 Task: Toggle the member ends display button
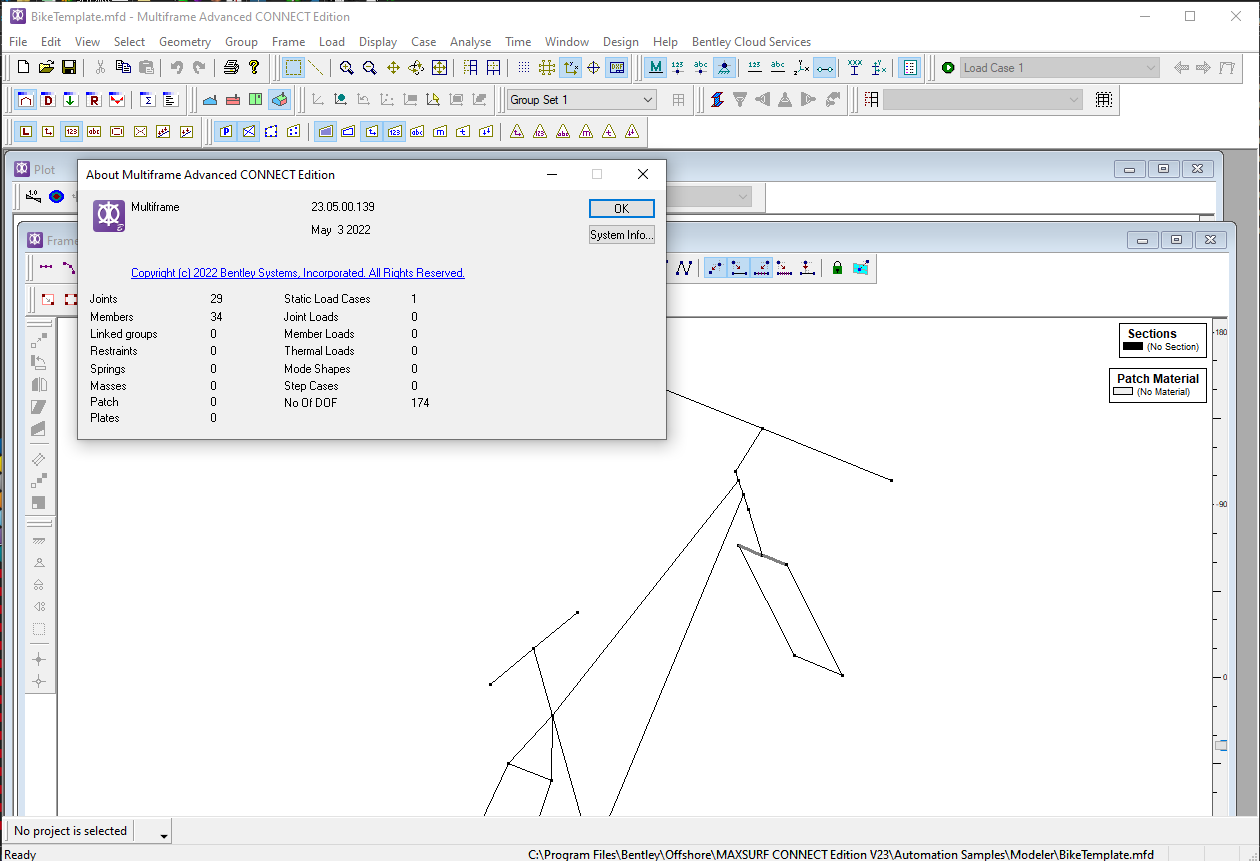pos(825,68)
